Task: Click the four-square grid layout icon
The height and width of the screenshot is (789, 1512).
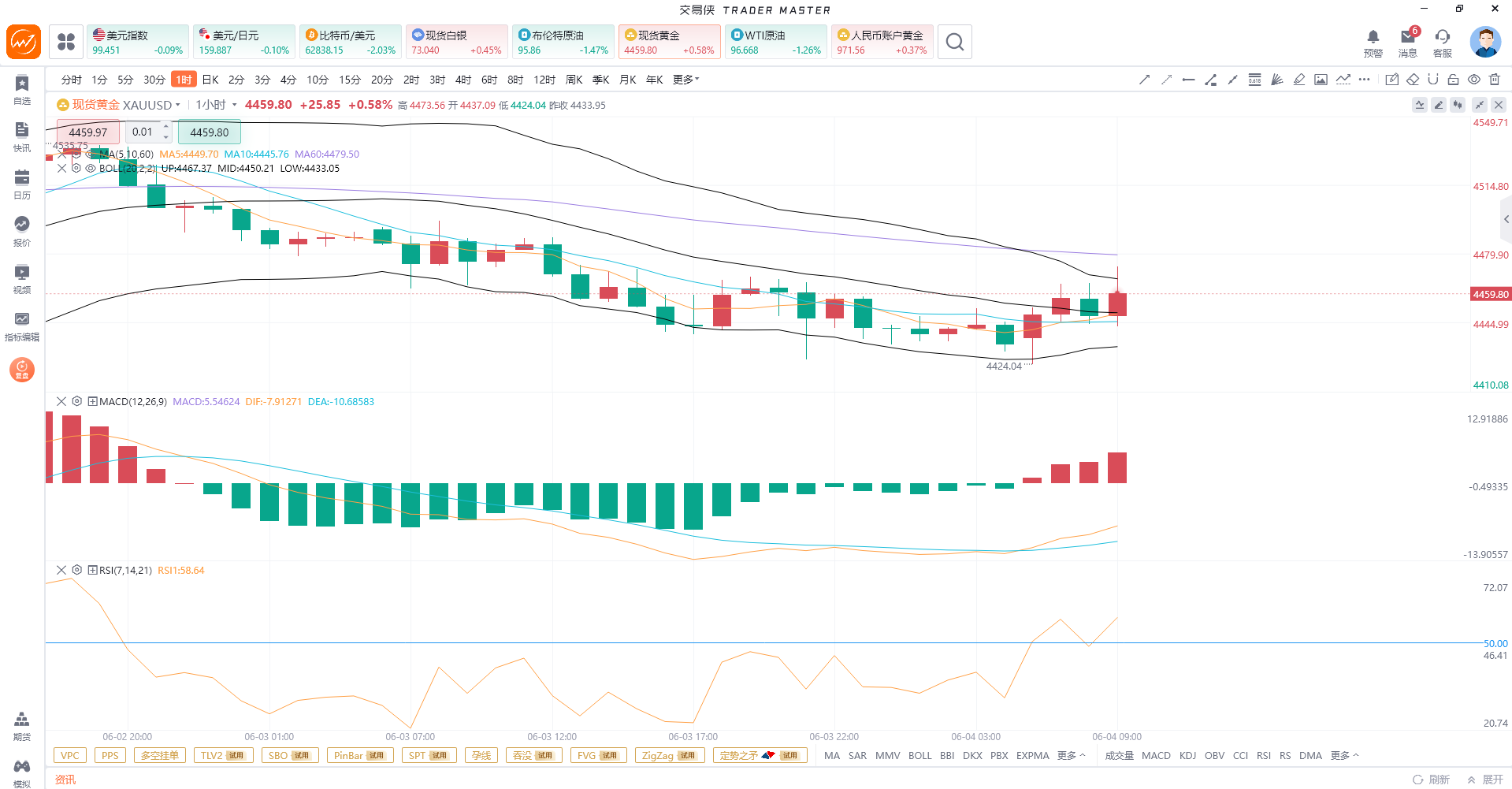Action: pos(66,42)
